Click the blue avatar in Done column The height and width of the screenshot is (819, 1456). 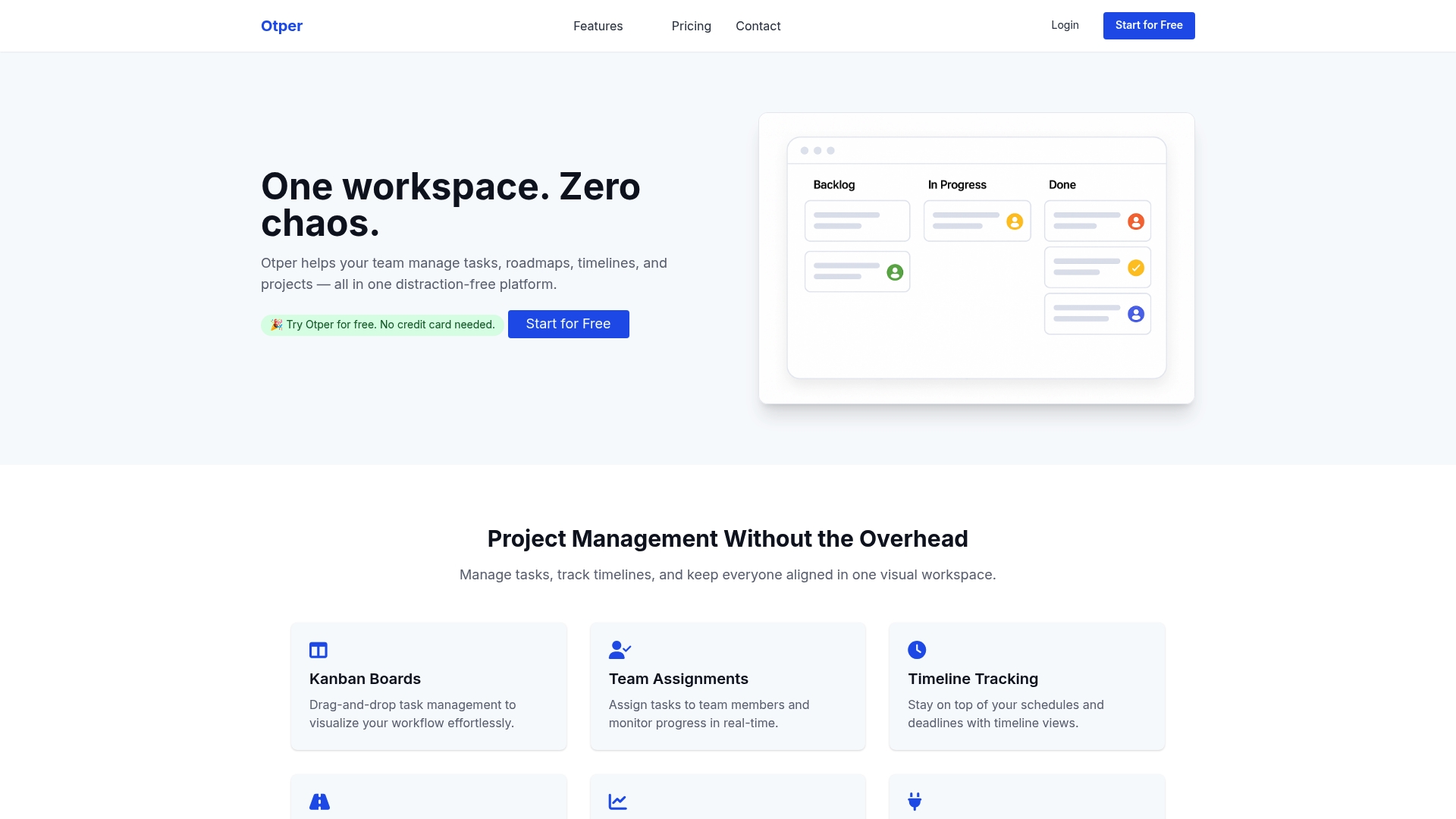pyautogui.click(x=1135, y=314)
